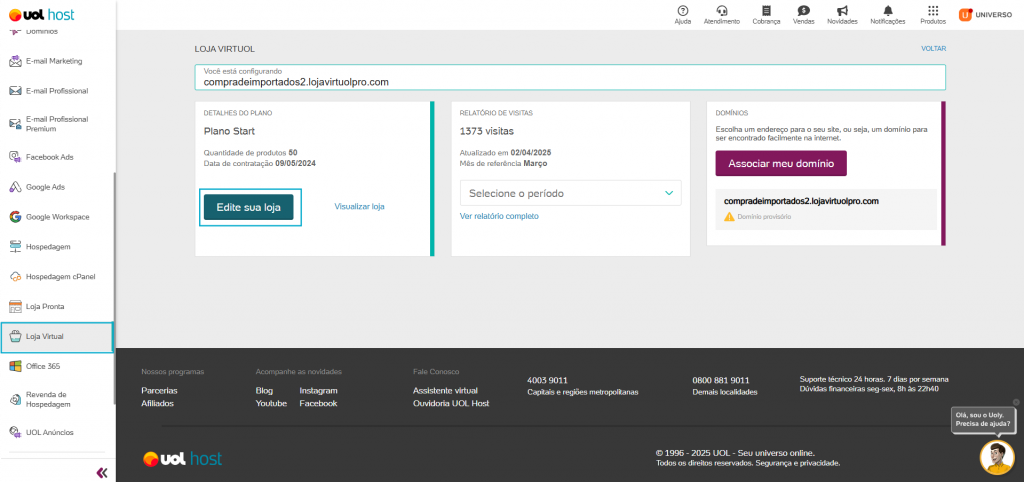
Task: Click the 4003 9011 phone number
Action: tap(547, 380)
